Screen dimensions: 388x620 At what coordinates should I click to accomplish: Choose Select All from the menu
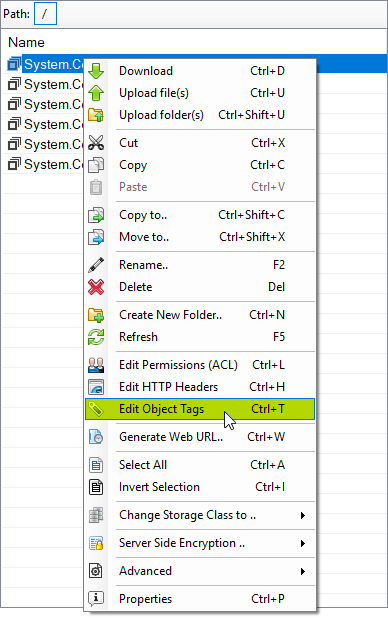tap(200, 465)
